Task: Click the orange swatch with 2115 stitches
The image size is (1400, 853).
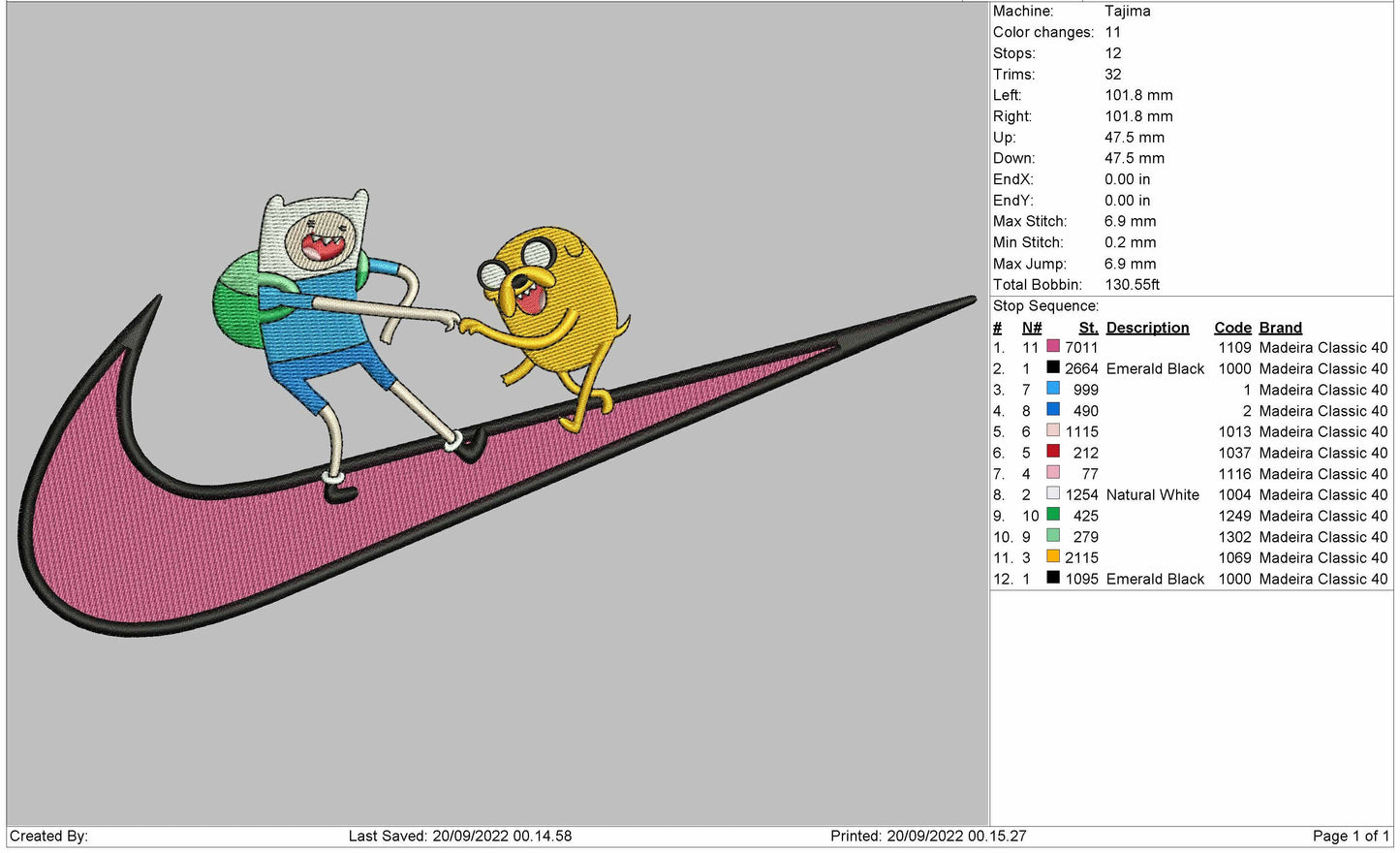Action: (1053, 556)
